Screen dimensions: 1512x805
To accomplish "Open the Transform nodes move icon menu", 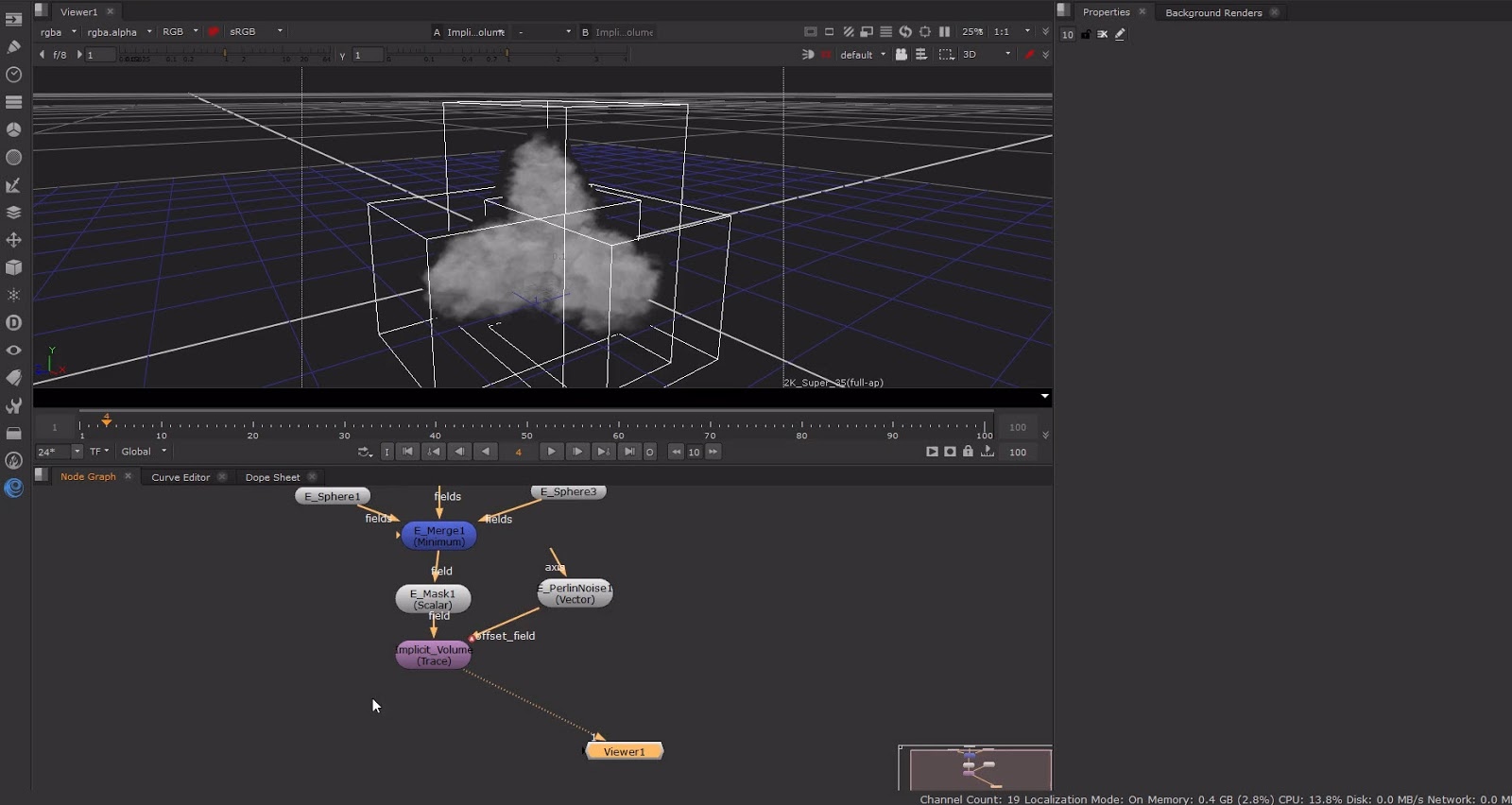I will click(x=13, y=240).
